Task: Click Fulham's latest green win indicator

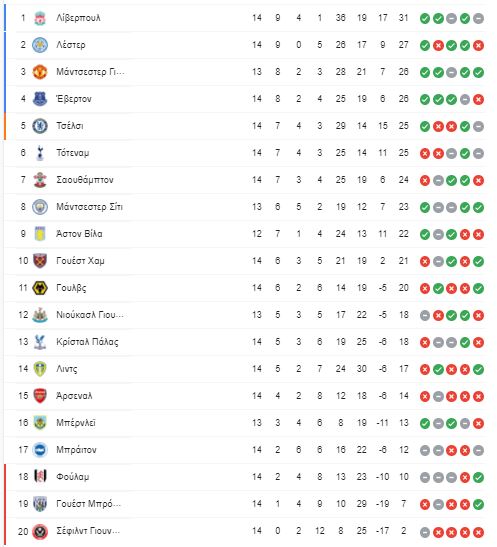Action: [478, 477]
